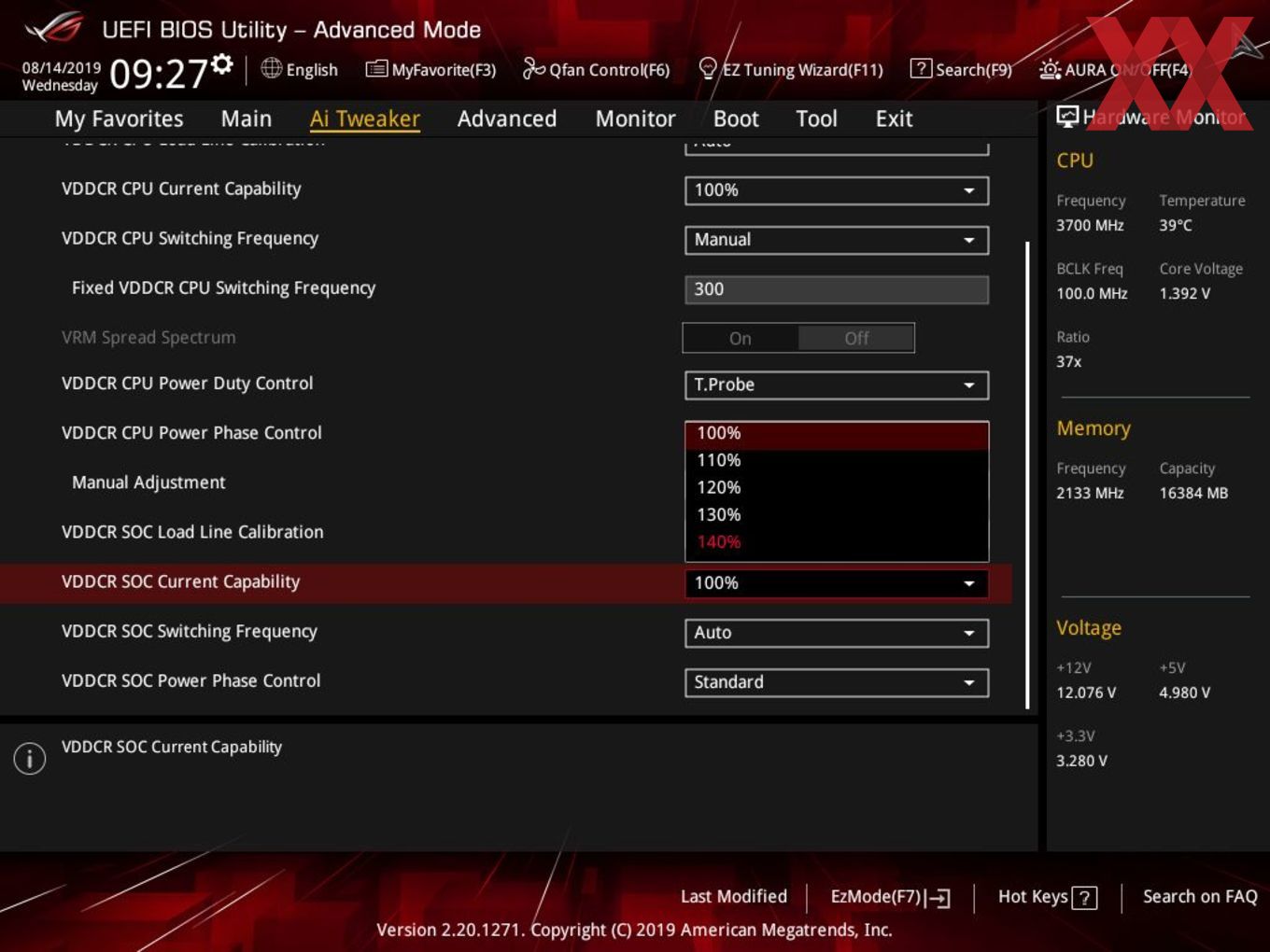
Task: Click Fixed VDDCR CPU Switching Frequency field
Action: 837,289
